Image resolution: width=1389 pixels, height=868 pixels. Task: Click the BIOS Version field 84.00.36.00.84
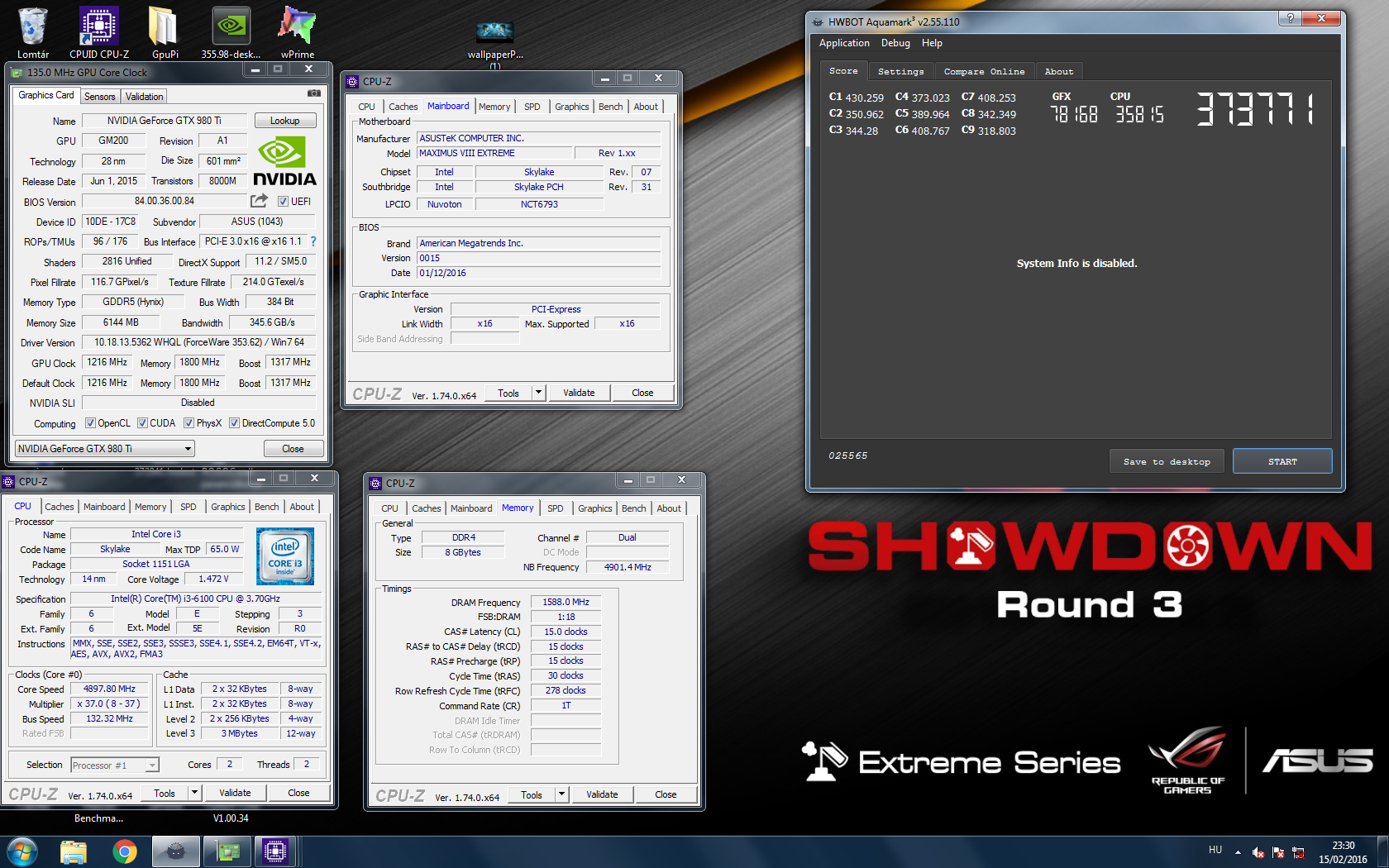pos(165,201)
